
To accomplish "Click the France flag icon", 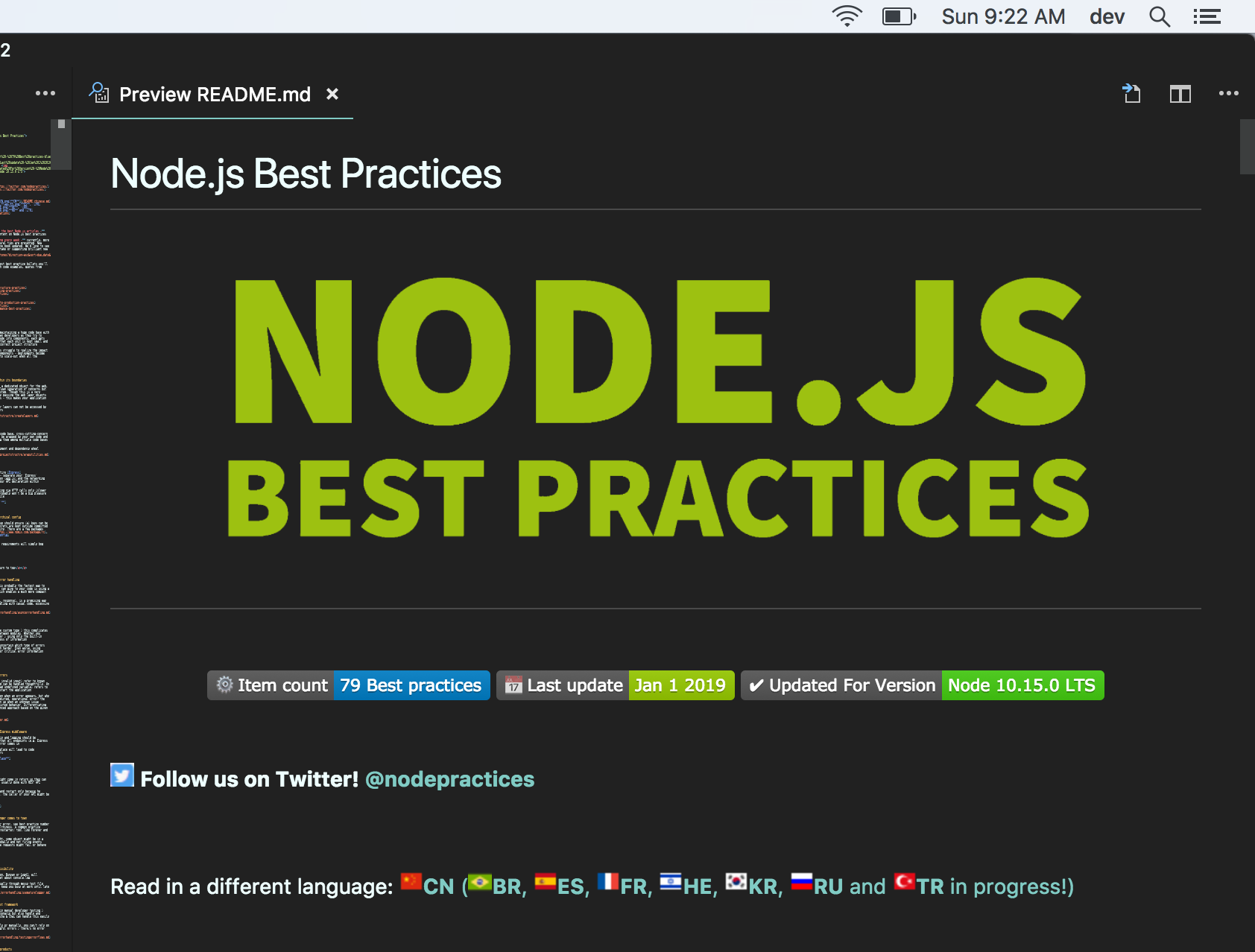I will tap(608, 881).
